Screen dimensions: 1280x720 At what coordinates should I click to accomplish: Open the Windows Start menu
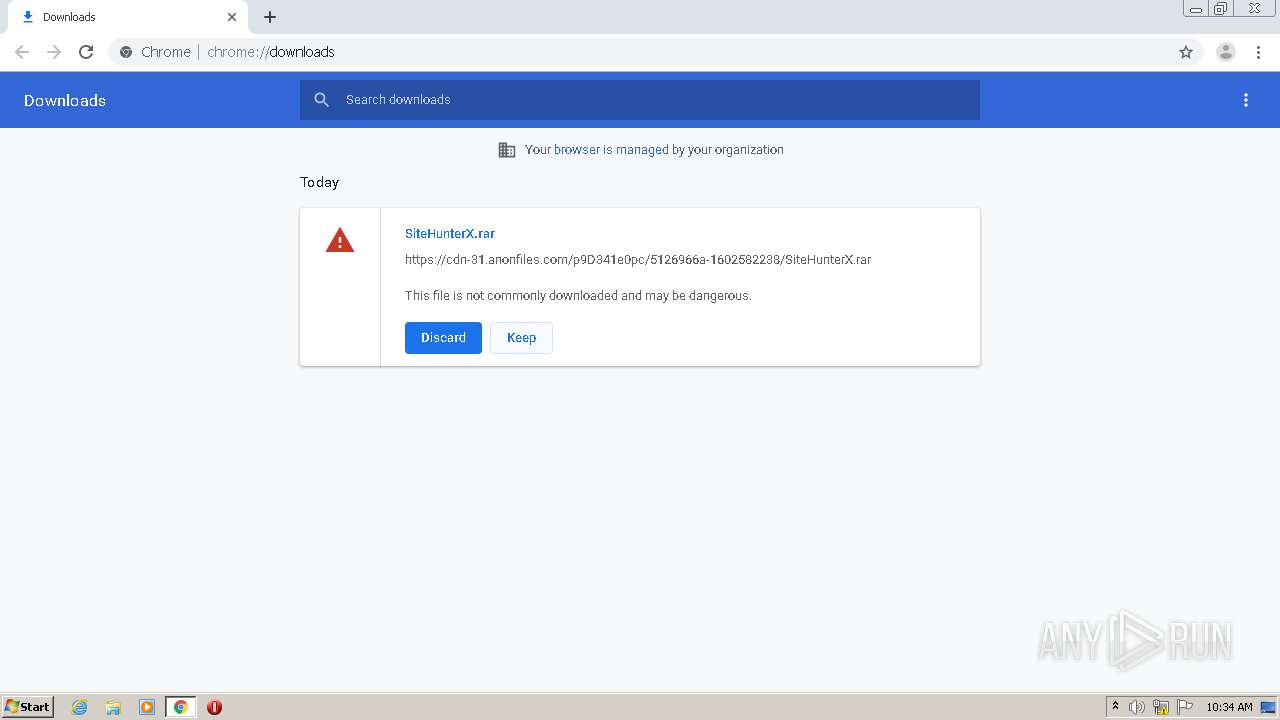coord(27,707)
